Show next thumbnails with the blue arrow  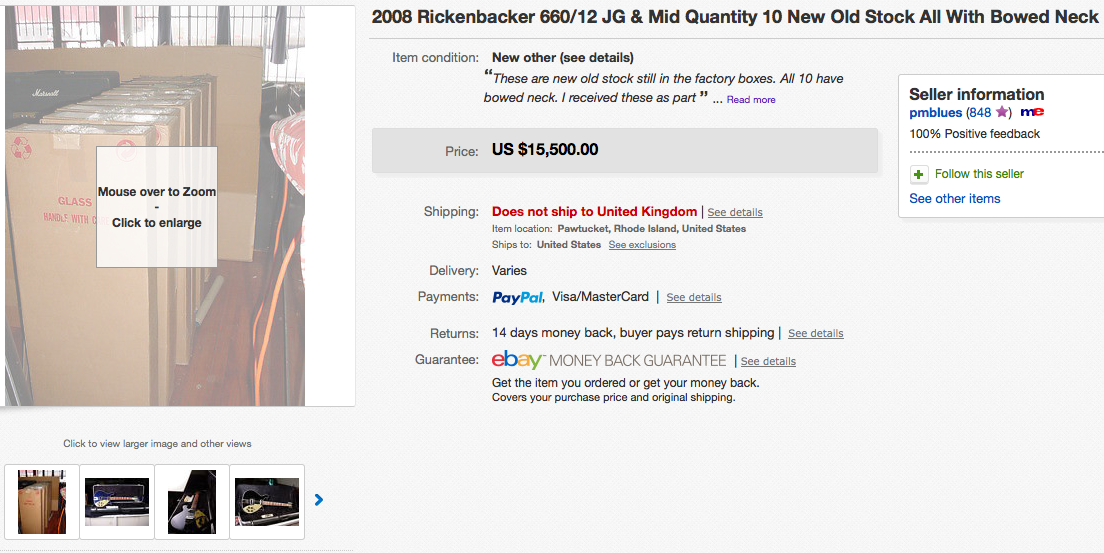point(319,500)
